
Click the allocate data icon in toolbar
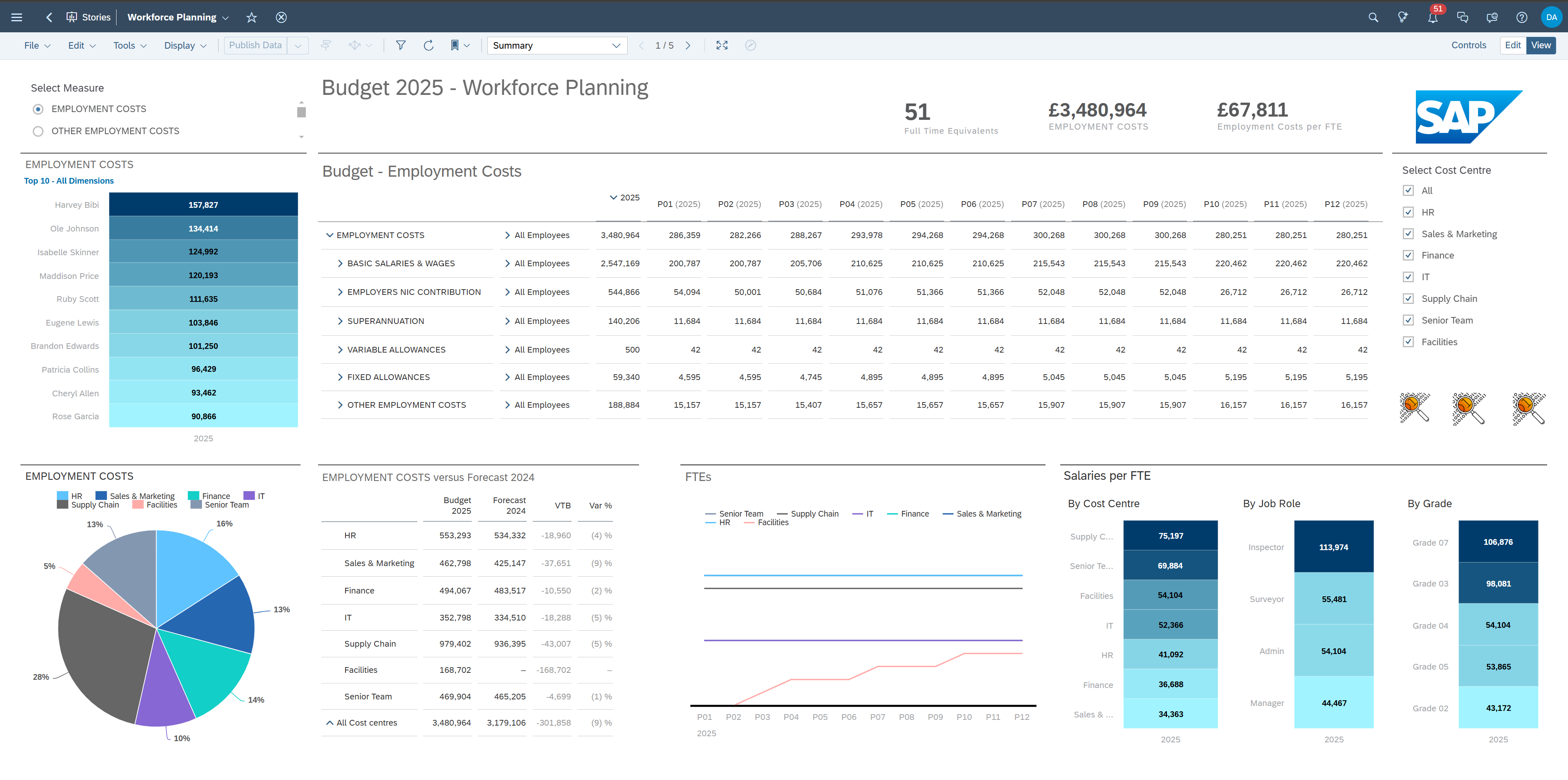coord(355,45)
